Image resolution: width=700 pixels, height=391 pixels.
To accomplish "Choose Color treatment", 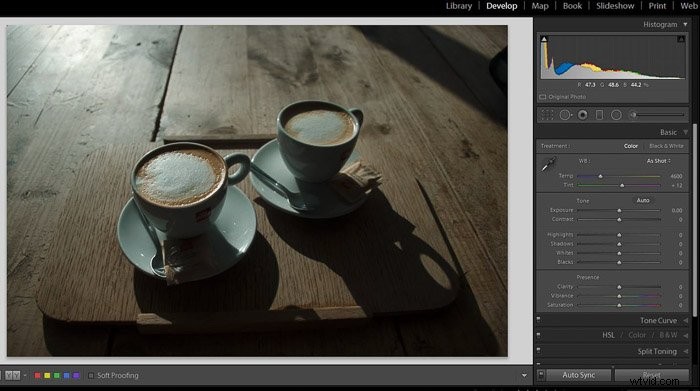I will point(631,146).
